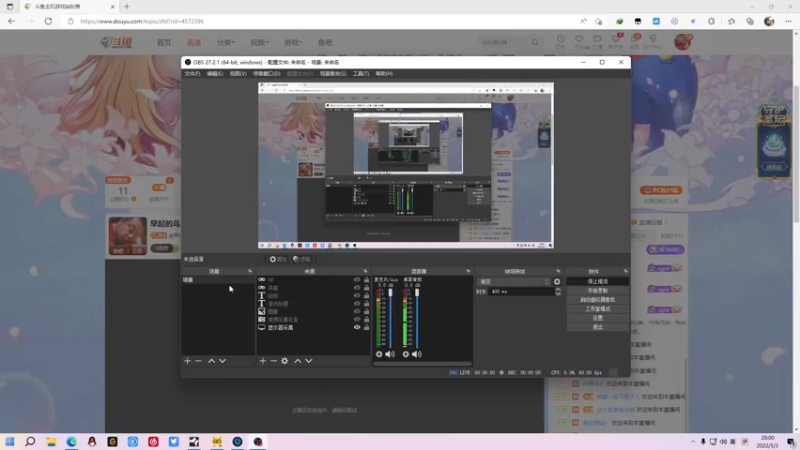Move the source down with the Sources panel down arrow

point(309,361)
